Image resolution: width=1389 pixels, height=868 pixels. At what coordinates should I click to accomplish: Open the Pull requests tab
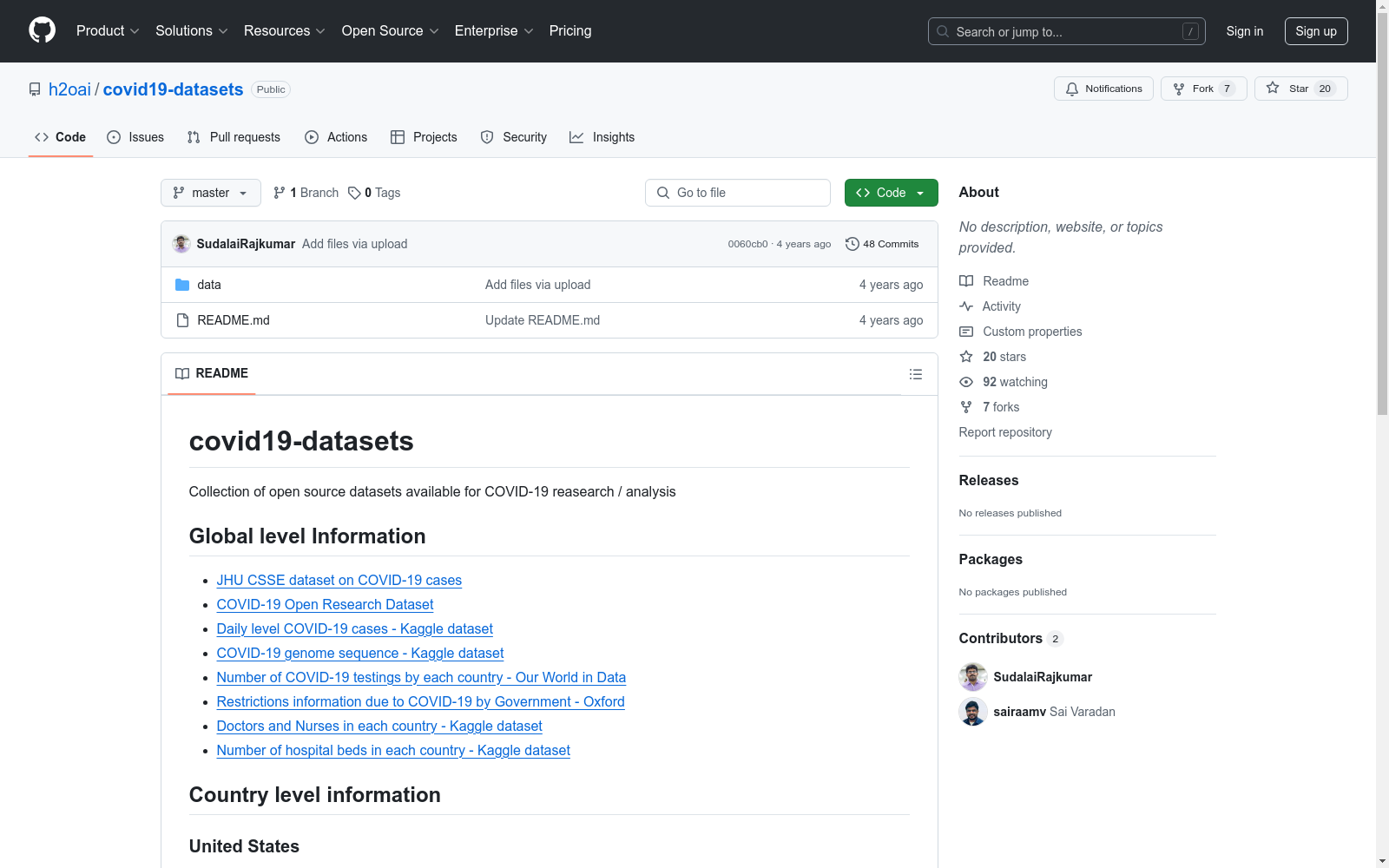pos(234,137)
